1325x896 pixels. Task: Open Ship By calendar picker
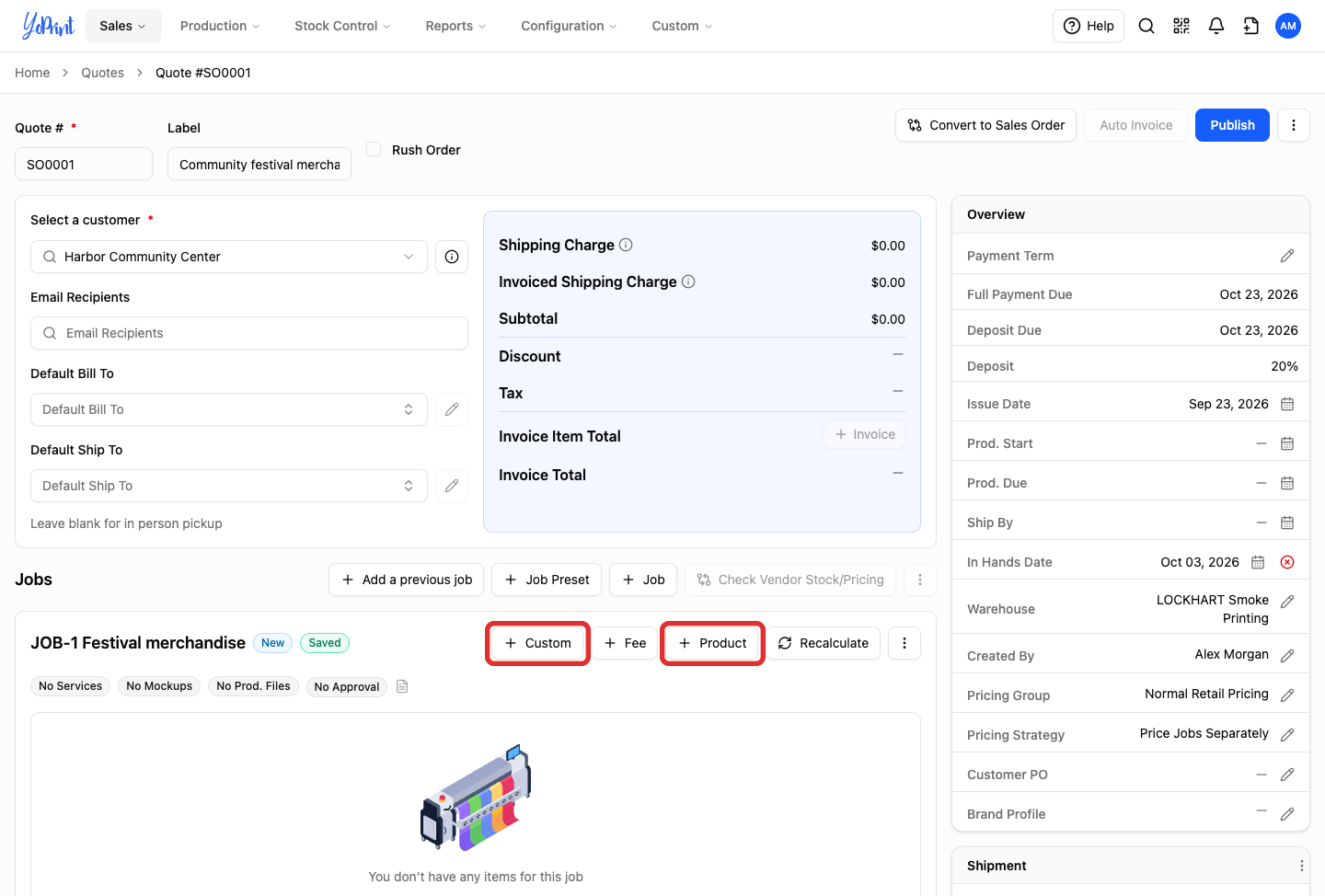coord(1287,523)
